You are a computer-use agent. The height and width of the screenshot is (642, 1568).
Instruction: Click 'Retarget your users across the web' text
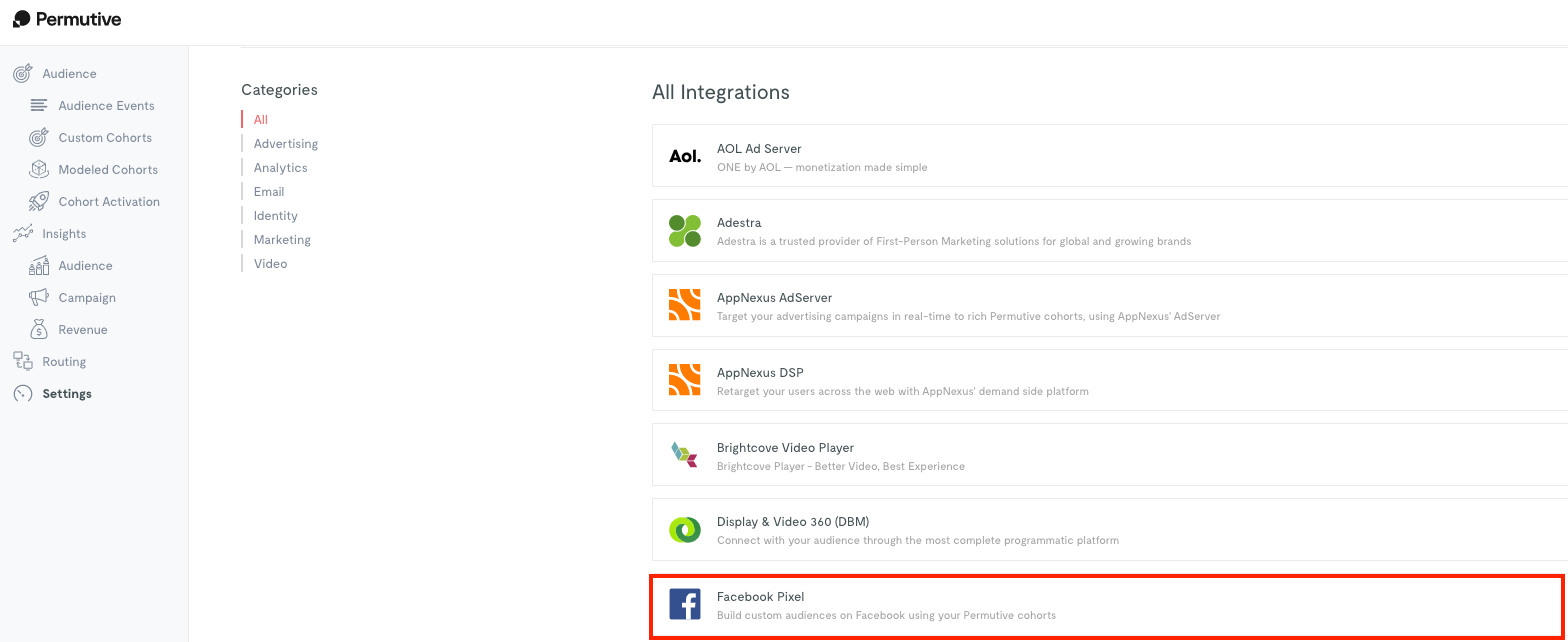[x=903, y=391]
